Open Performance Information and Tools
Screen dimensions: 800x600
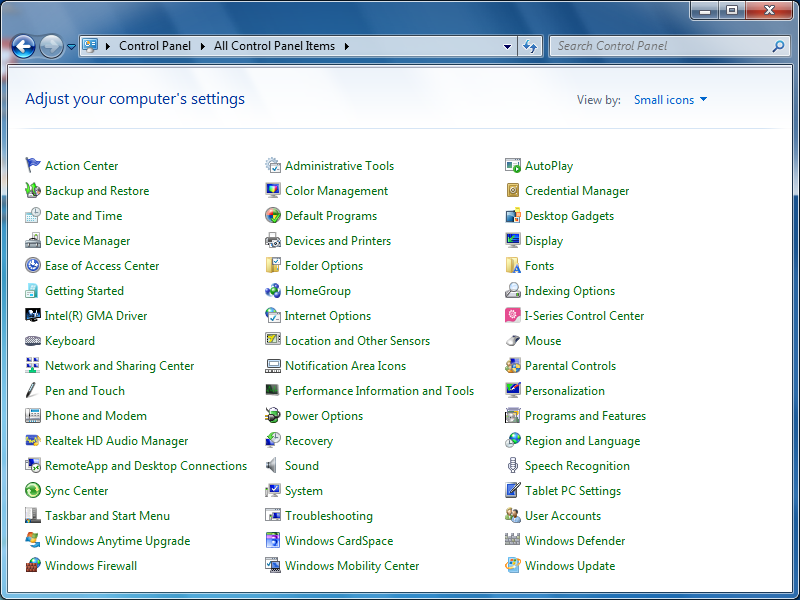379,391
